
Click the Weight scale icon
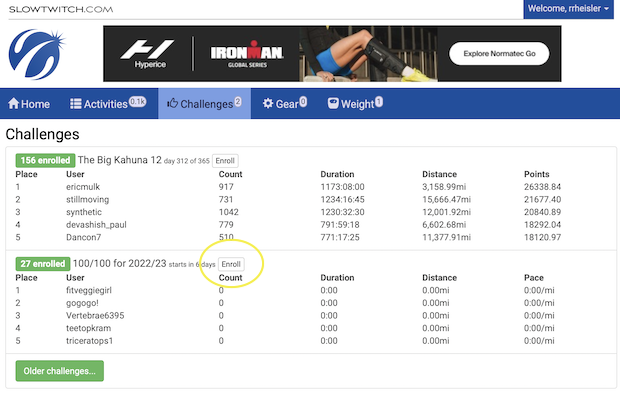(333, 104)
